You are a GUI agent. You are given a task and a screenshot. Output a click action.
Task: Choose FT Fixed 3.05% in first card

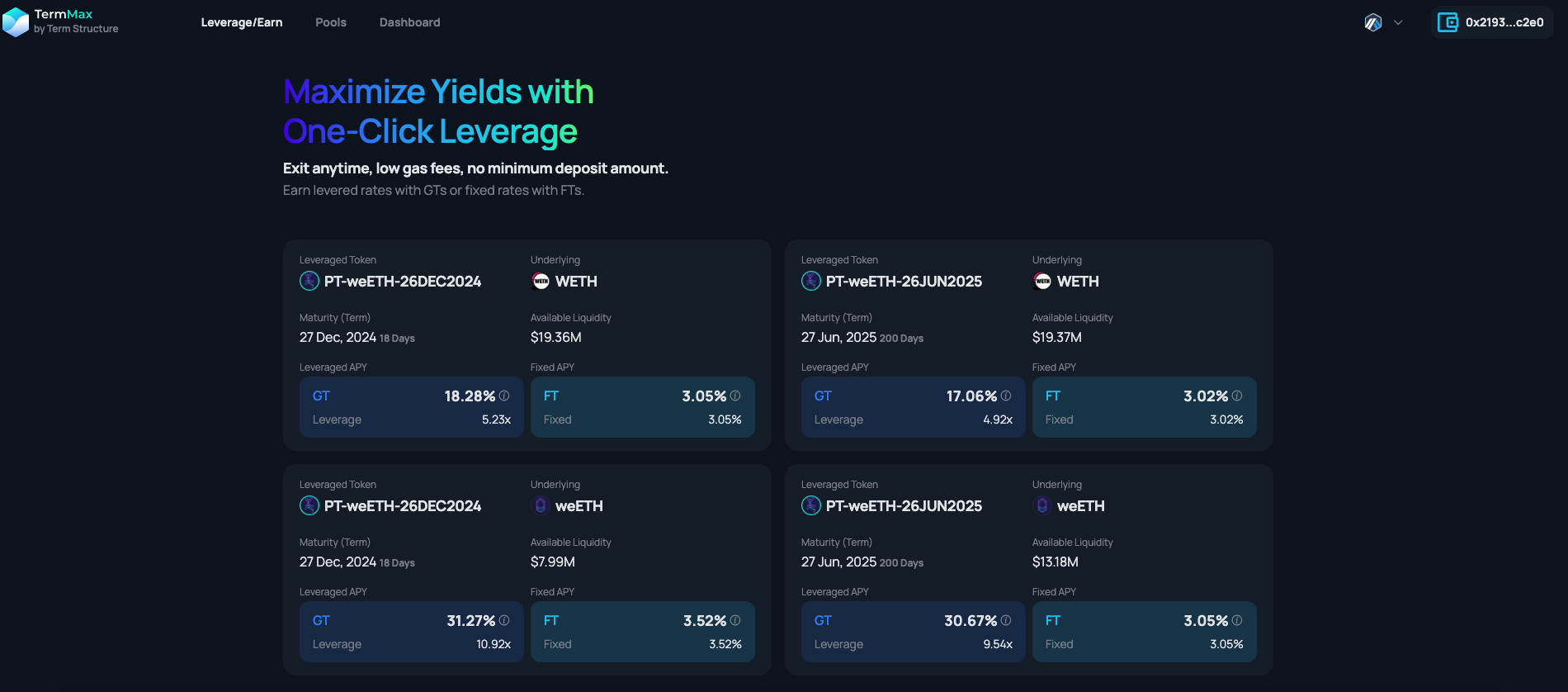coord(642,407)
